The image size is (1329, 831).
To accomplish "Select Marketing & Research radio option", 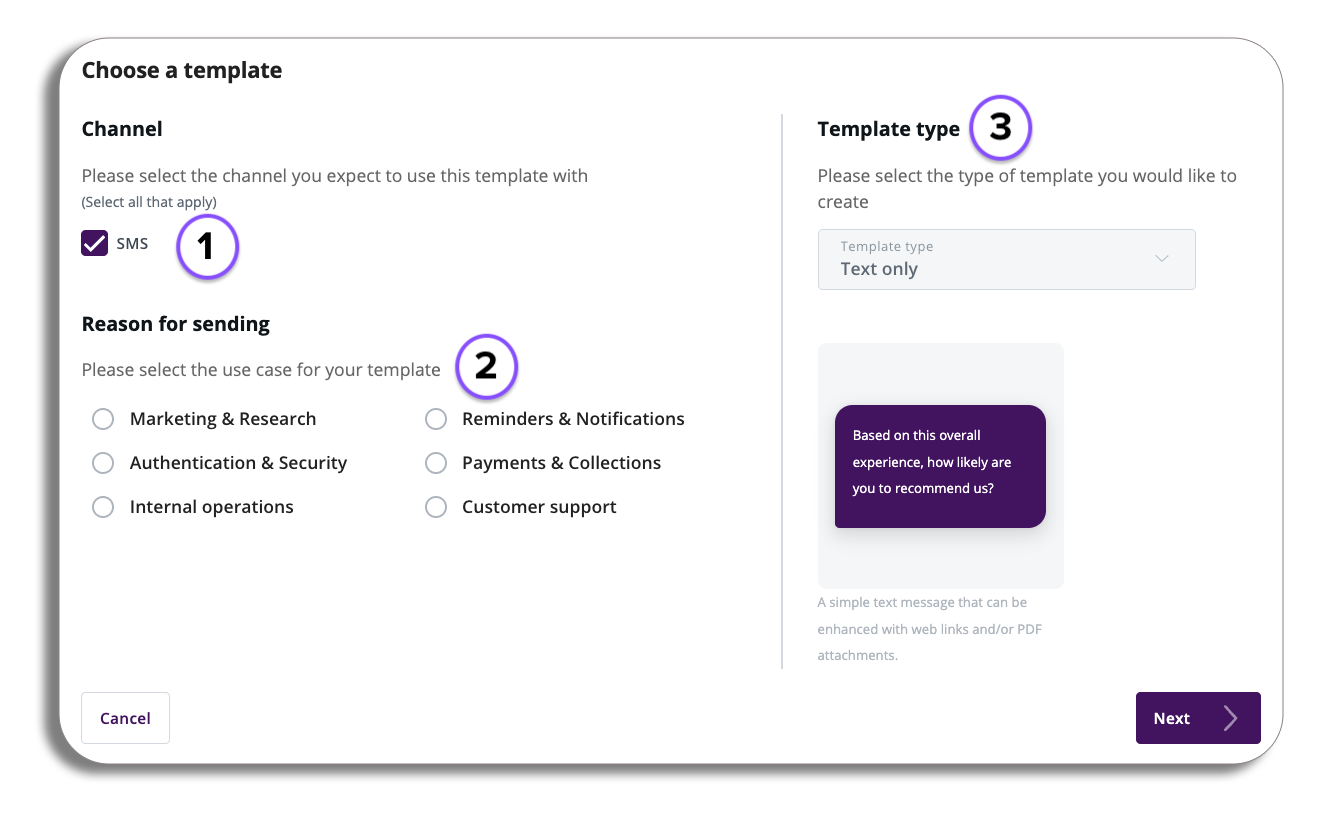I will coord(103,419).
